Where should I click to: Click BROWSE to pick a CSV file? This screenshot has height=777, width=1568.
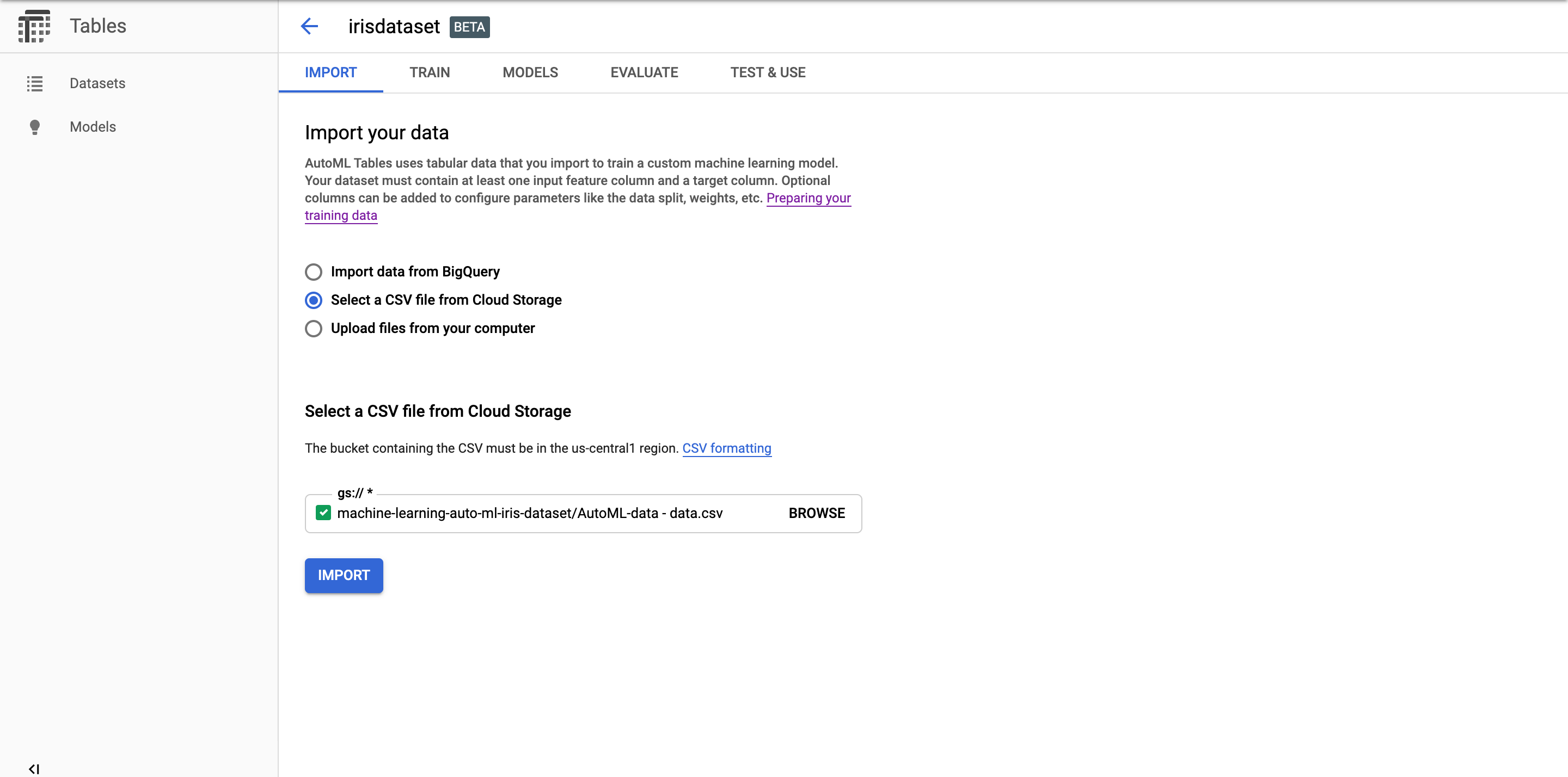click(816, 513)
